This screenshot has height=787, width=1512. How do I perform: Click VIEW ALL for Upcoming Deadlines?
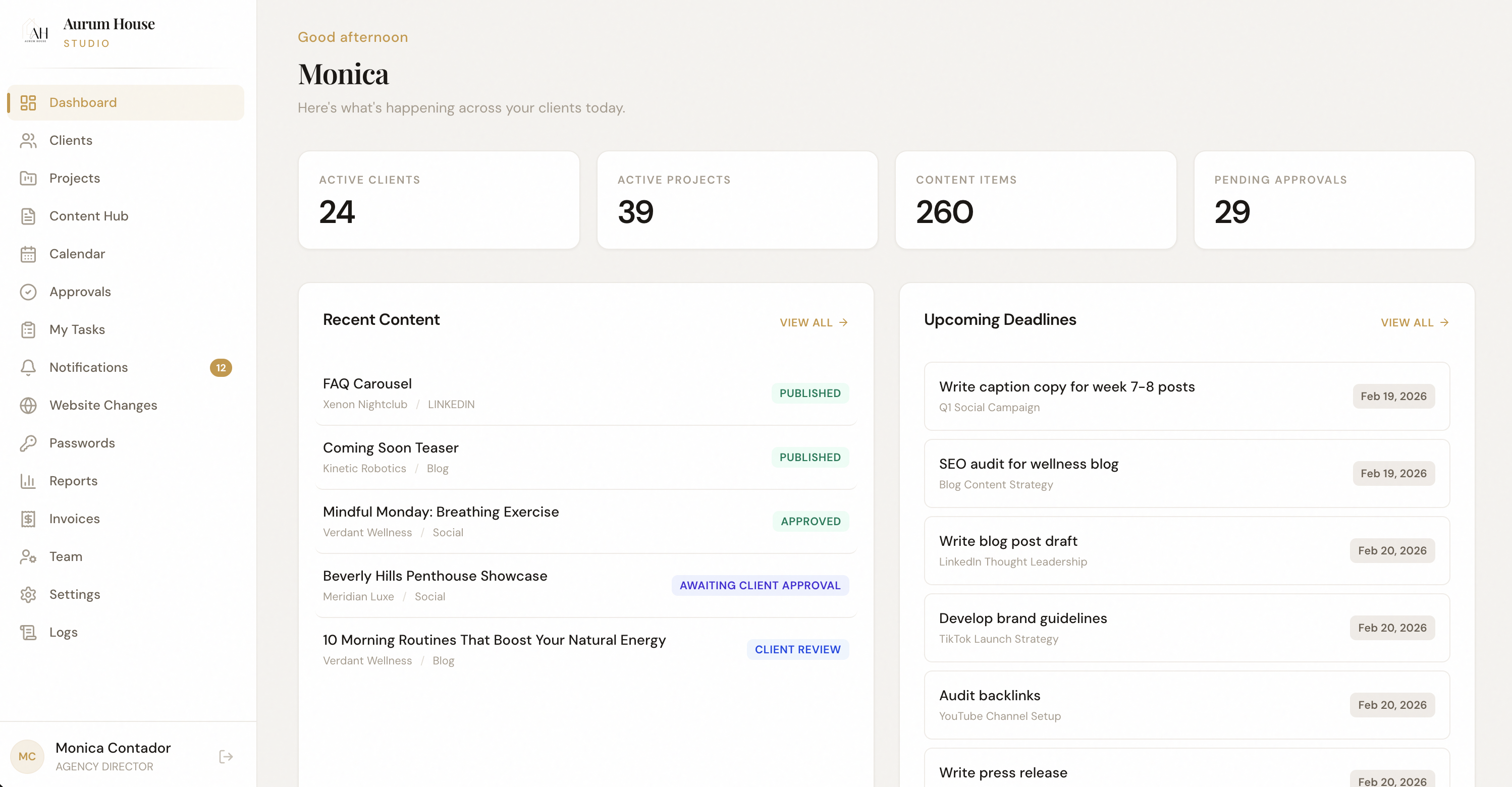(x=1415, y=321)
